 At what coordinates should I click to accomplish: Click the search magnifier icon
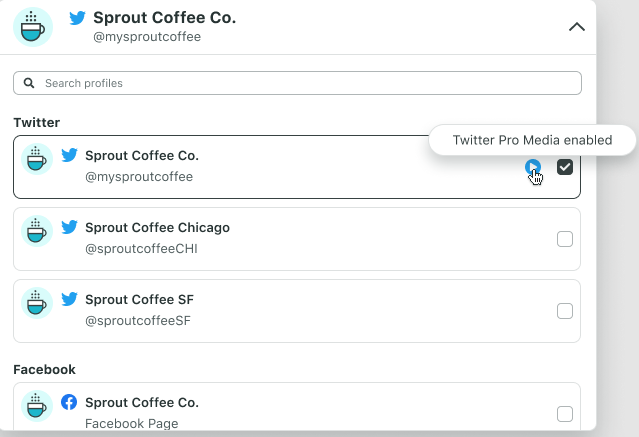[29, 83]
